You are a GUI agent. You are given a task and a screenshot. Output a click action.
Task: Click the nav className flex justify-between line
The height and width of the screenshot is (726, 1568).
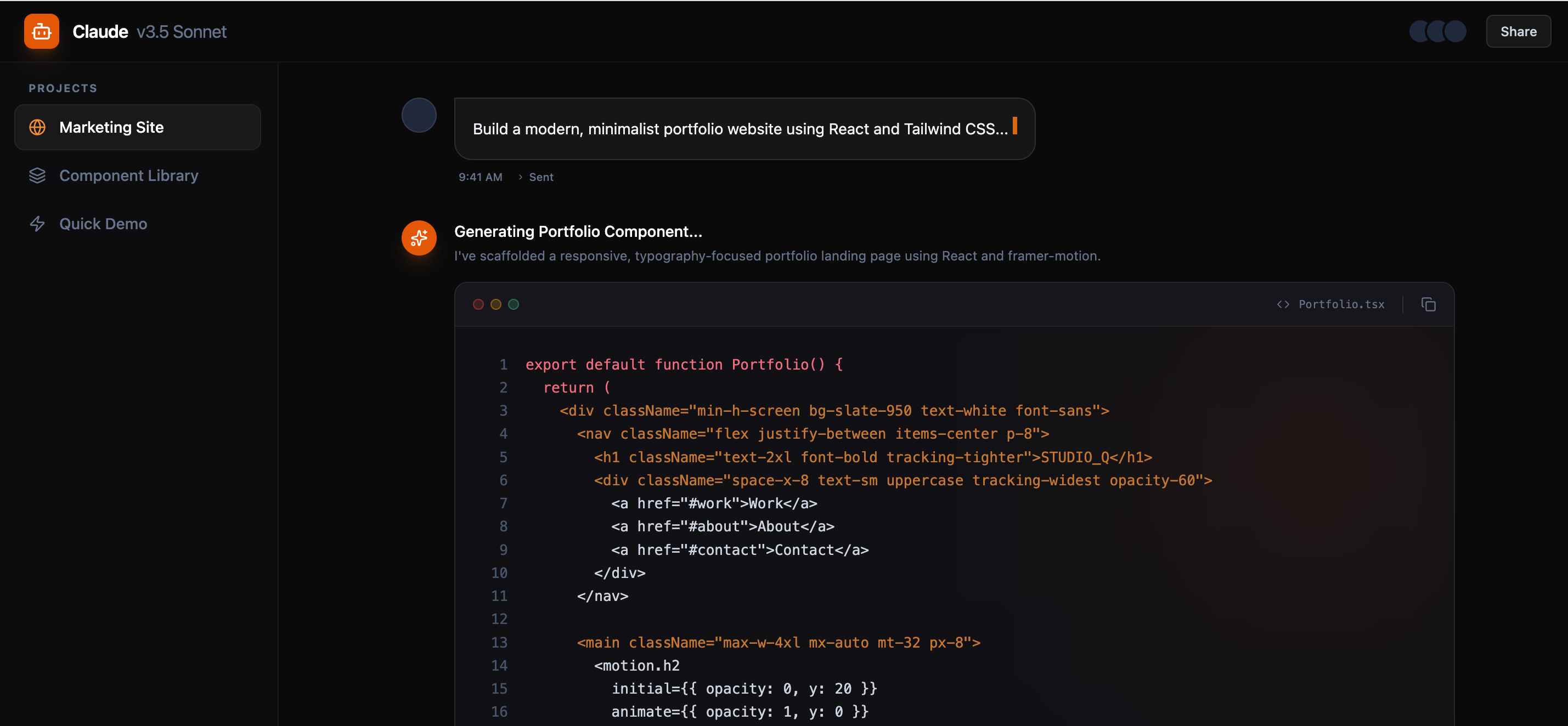(x=813, y=433)
